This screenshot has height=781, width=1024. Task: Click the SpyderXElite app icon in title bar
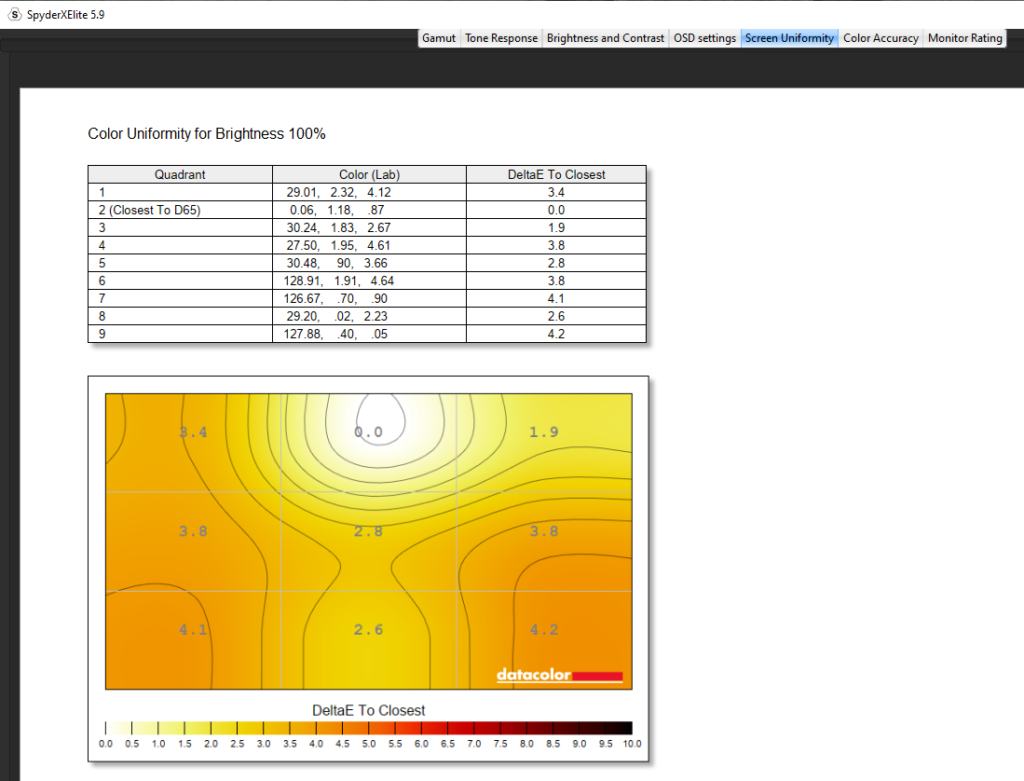pos(14,14)
